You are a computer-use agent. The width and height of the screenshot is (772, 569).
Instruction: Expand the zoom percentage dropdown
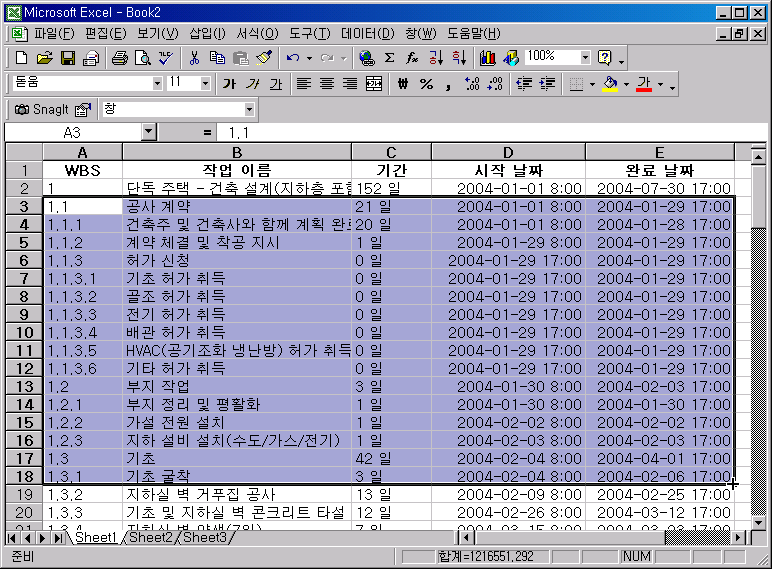pos(586,58)
